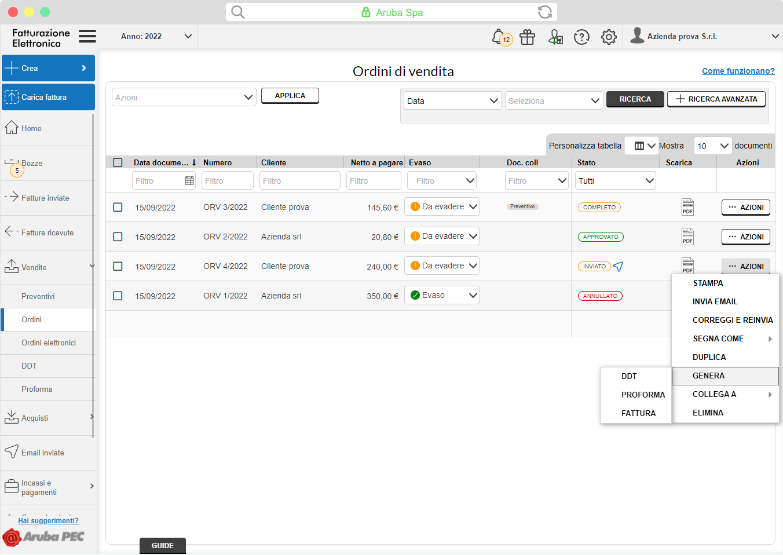Expand Incassi e pagamenti sidebar section
Viewport: 783px width, 555px height.
(91, 486)
